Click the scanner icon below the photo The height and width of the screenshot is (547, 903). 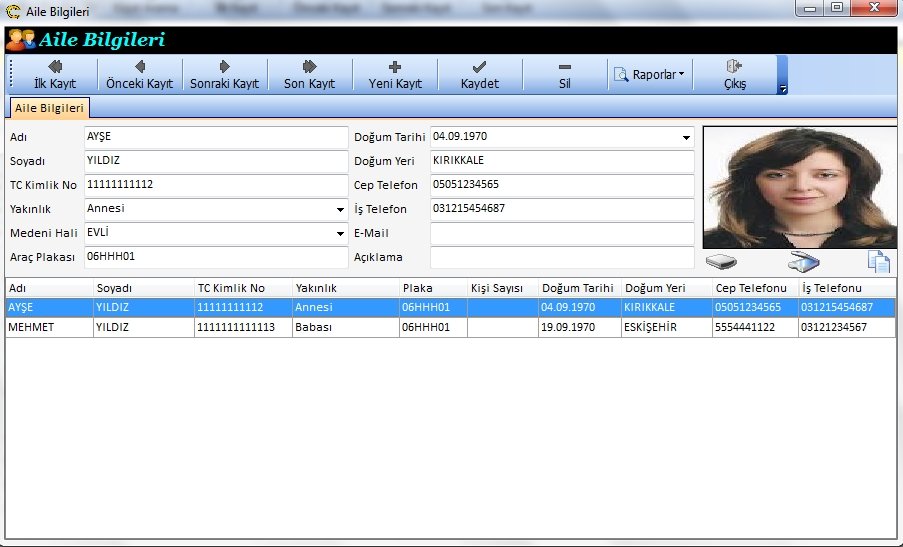point(804,263)
